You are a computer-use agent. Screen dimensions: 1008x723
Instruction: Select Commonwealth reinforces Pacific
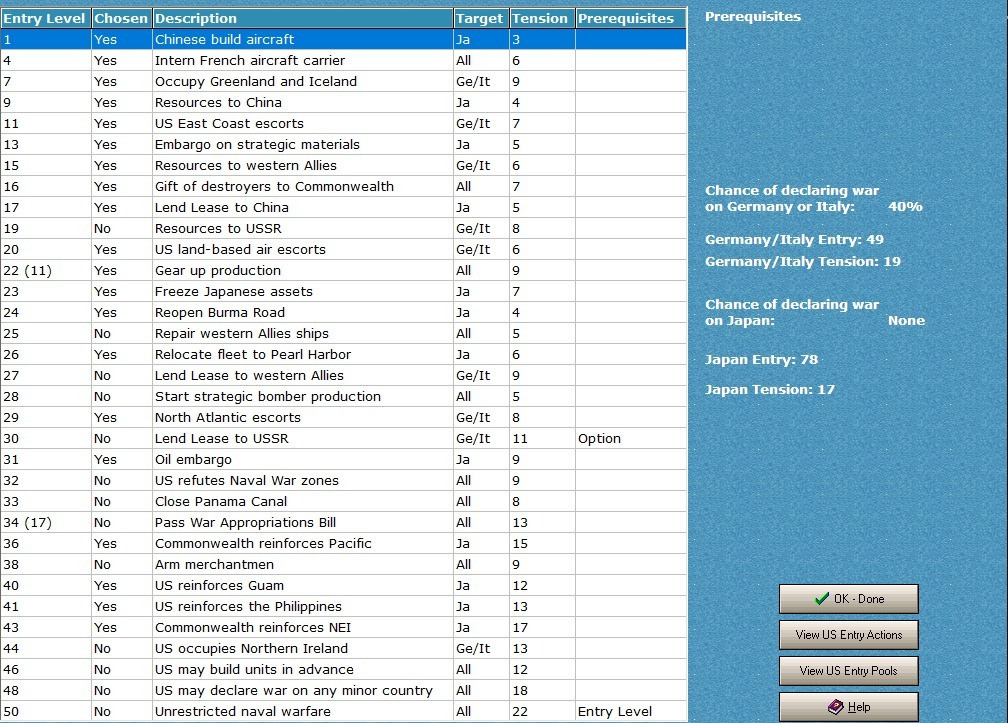click(x=343, y=543)
